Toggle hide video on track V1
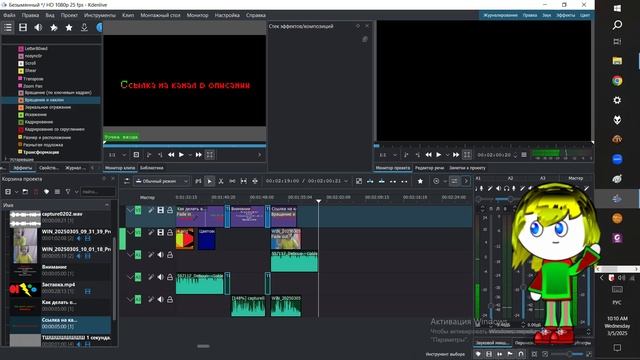This screenshot has width=640, height=360. click(x=160, y=232)
